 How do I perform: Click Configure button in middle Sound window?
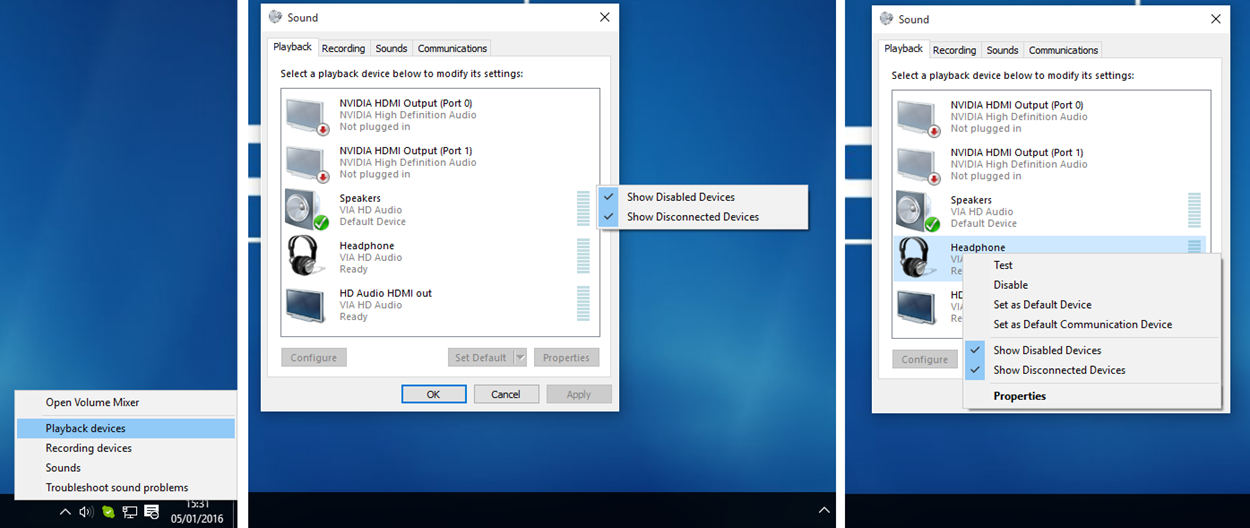314,357
